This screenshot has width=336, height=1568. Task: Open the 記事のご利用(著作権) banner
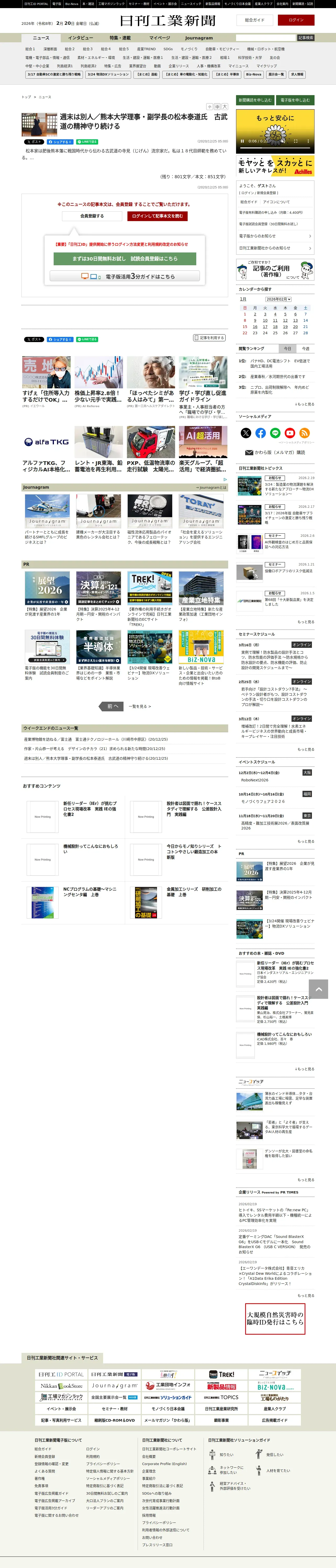[276, 270]
